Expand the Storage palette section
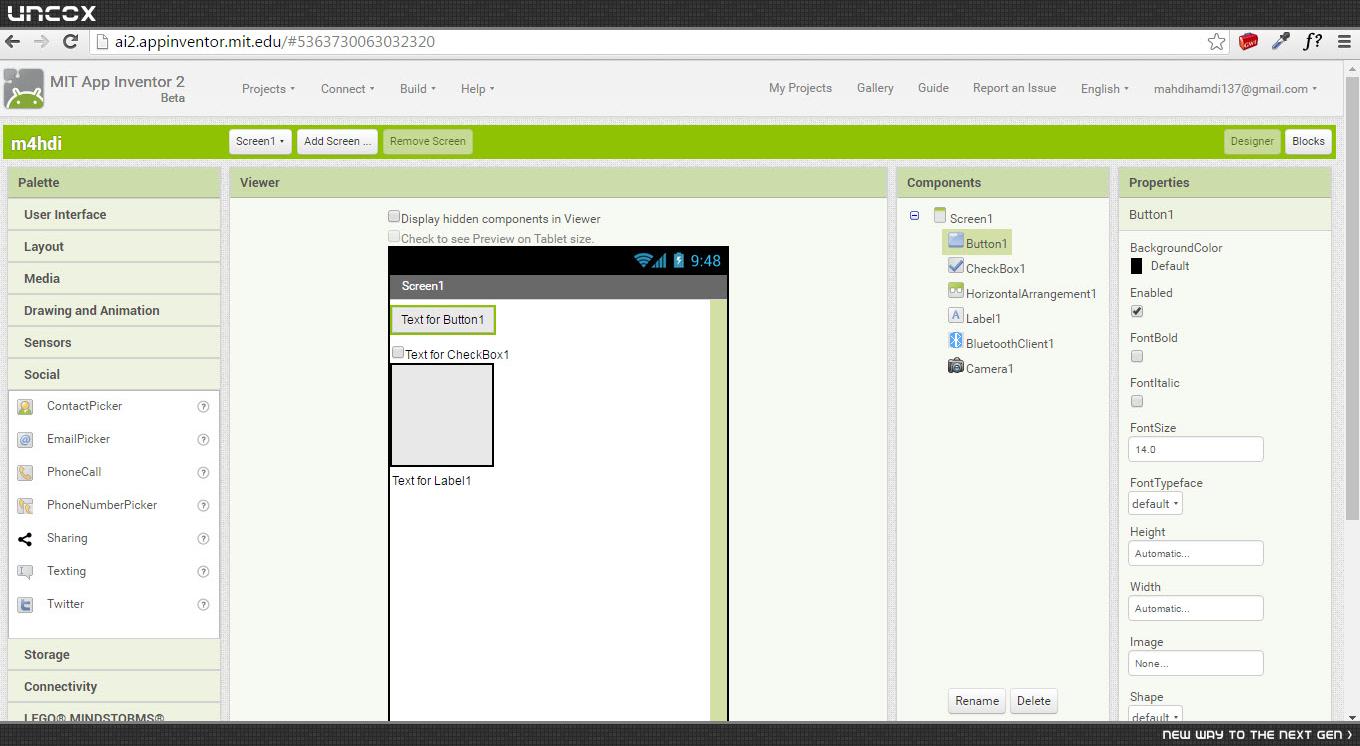The width and height of the screenshot is (1360, 746). [114, 655]
